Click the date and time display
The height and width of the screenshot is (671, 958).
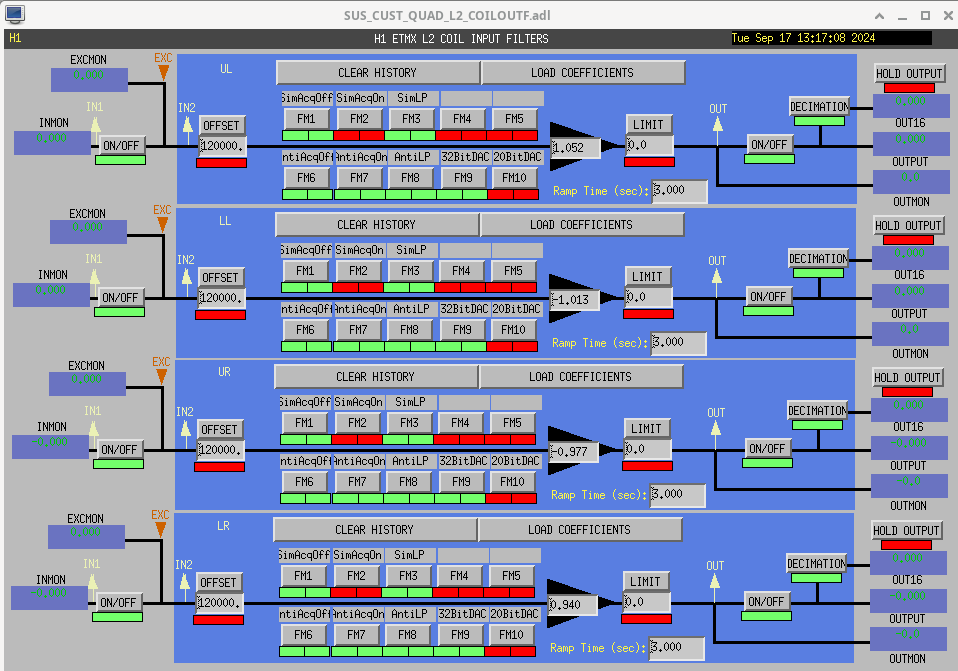tap(831, 38)
